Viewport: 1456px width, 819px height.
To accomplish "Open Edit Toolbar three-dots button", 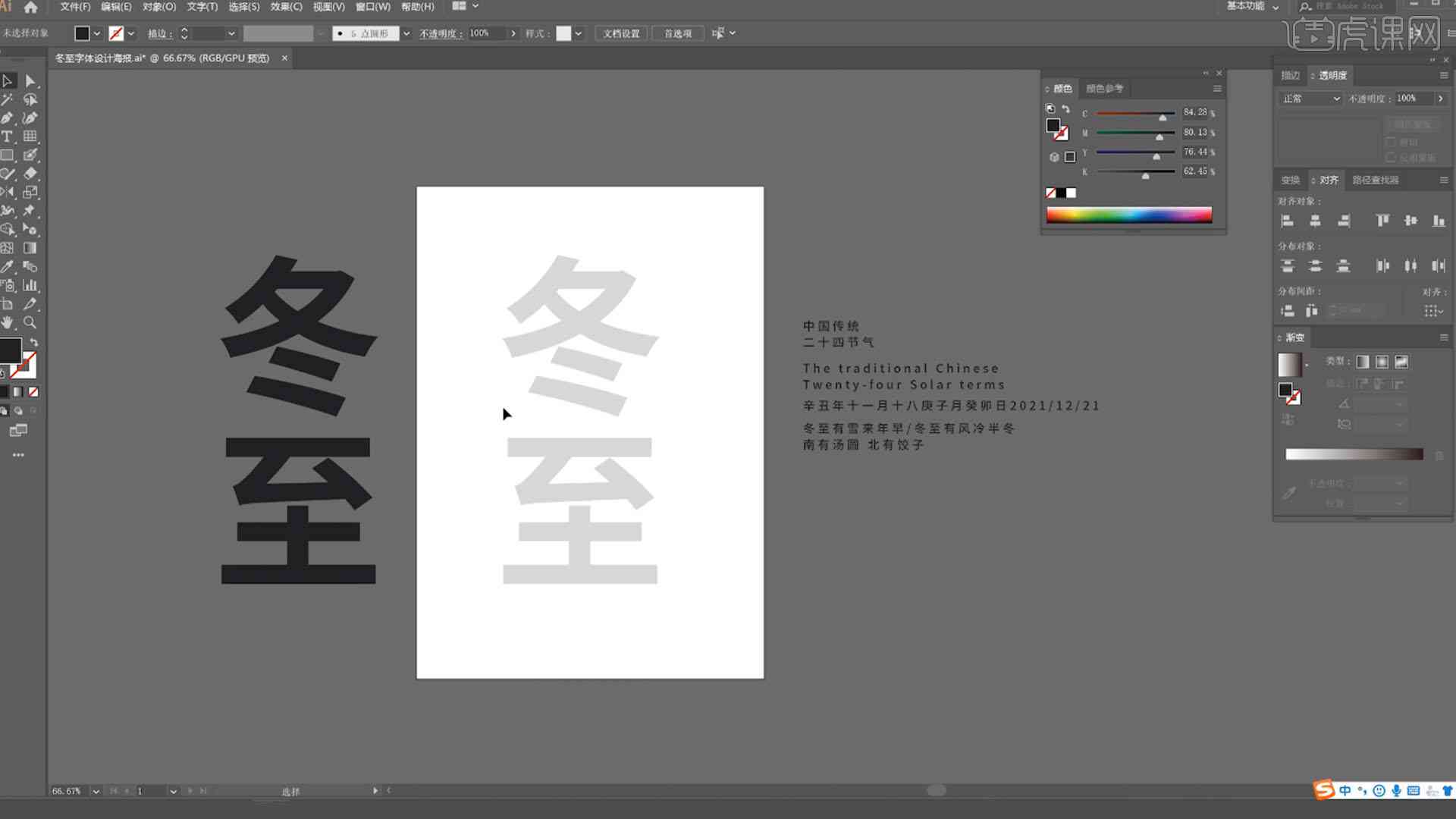I will click(18, 455).
